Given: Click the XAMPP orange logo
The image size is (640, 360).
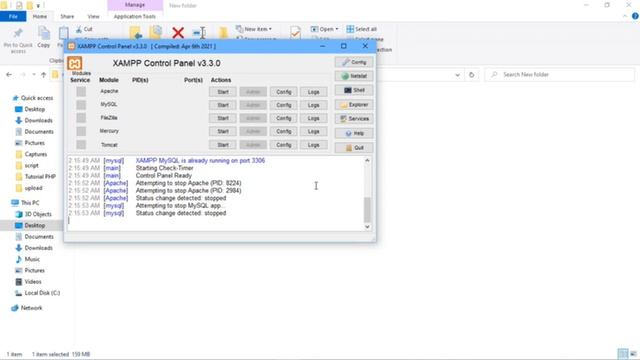Looking at the screenshot, I should tap(75, 63).
